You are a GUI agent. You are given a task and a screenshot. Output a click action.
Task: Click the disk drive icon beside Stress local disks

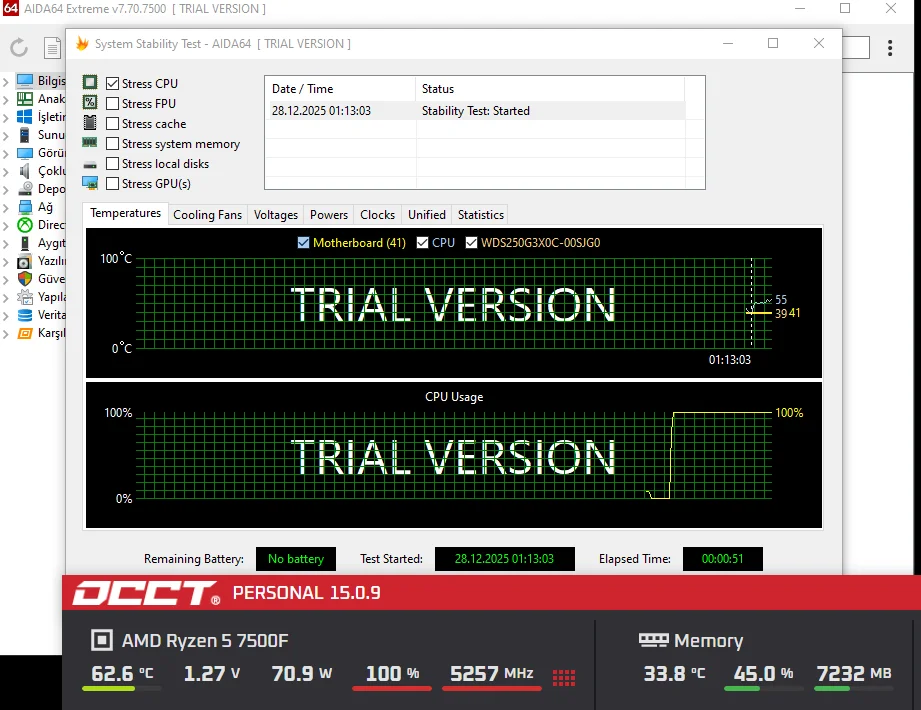coord(90,165)
